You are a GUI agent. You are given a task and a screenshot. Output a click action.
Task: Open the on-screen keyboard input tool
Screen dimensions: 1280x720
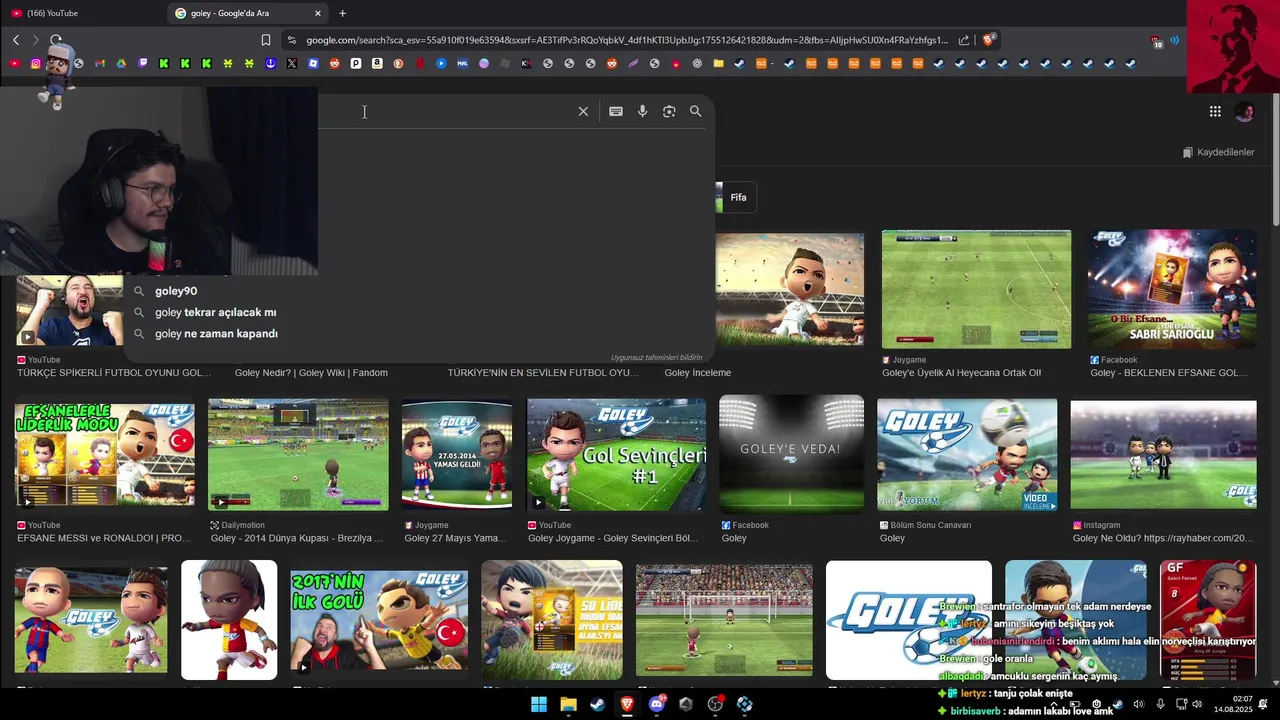tap(616, 111)
